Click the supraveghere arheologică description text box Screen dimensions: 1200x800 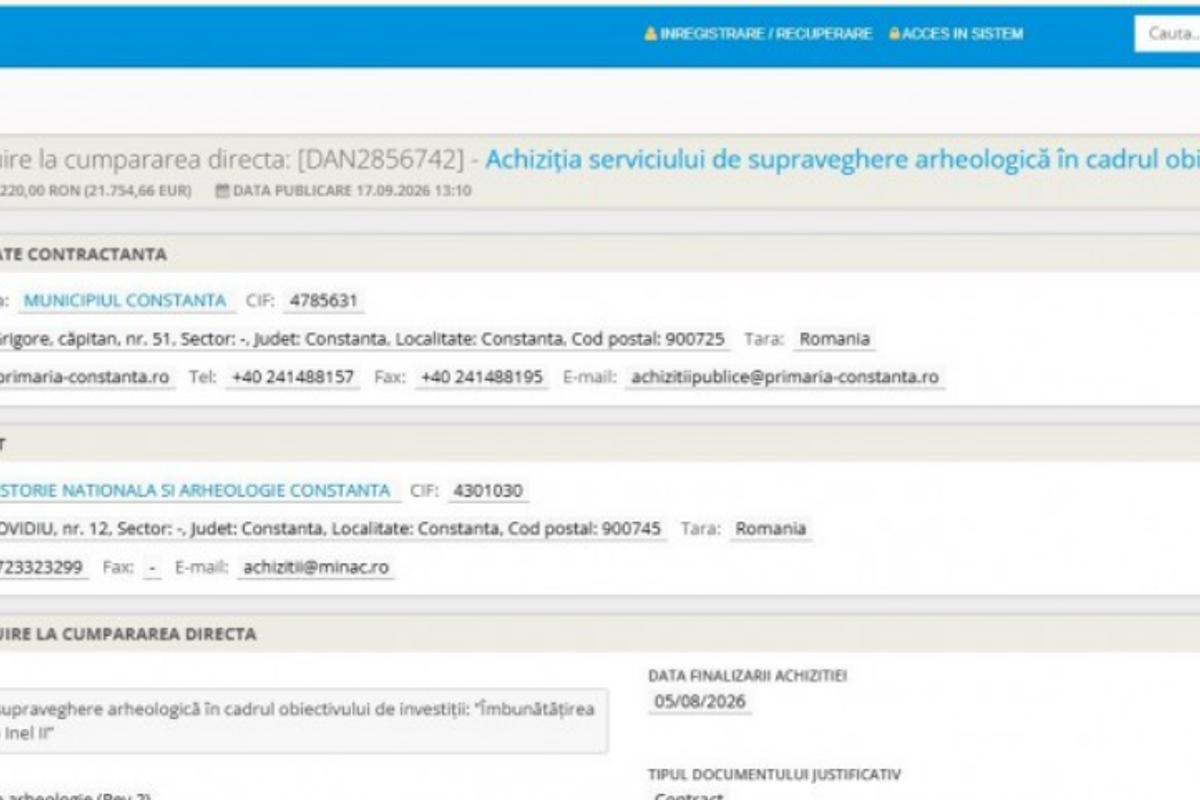[302, 721]
